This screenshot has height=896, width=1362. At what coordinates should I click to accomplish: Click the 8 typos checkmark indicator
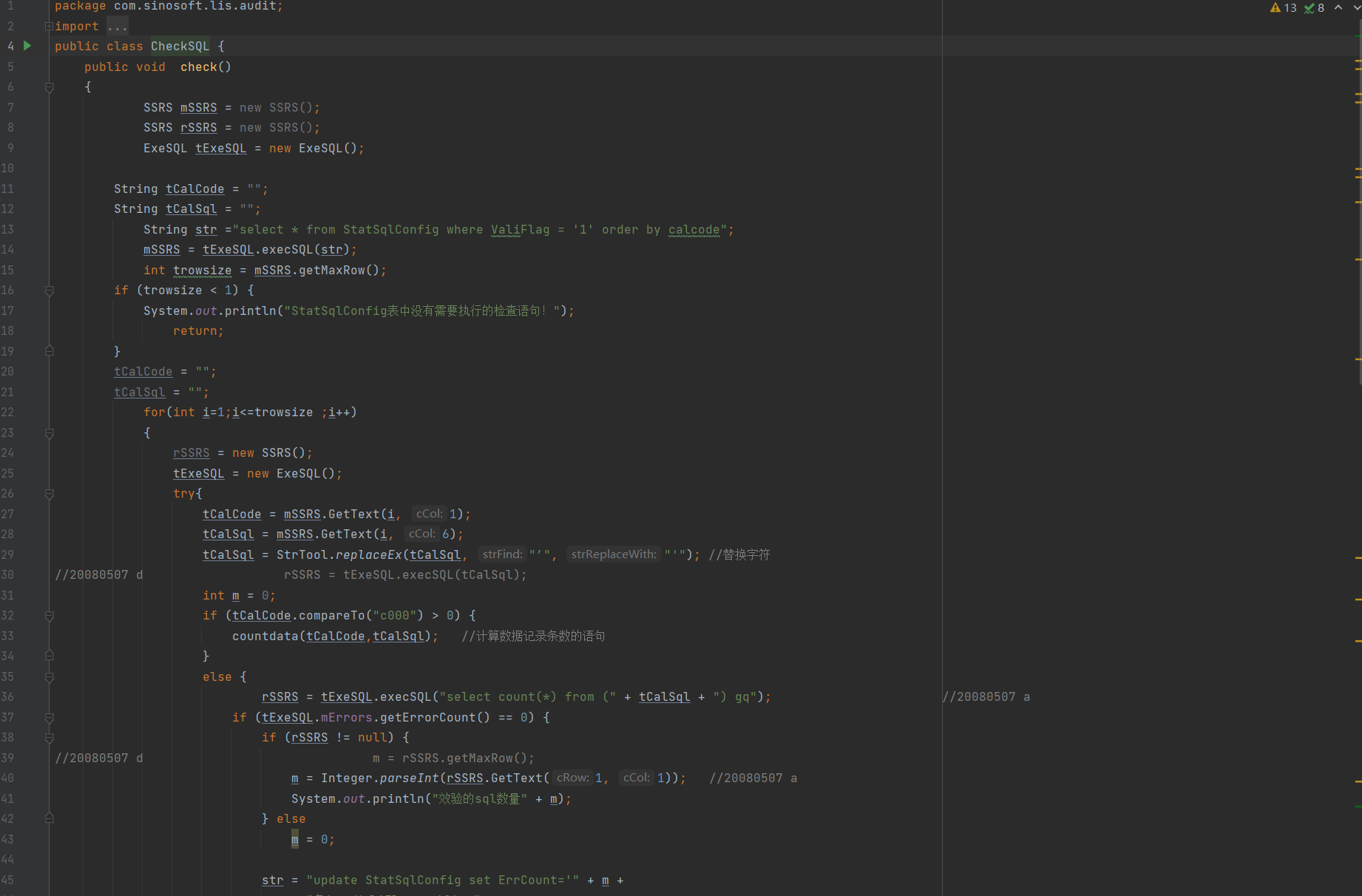point(1314,7)
